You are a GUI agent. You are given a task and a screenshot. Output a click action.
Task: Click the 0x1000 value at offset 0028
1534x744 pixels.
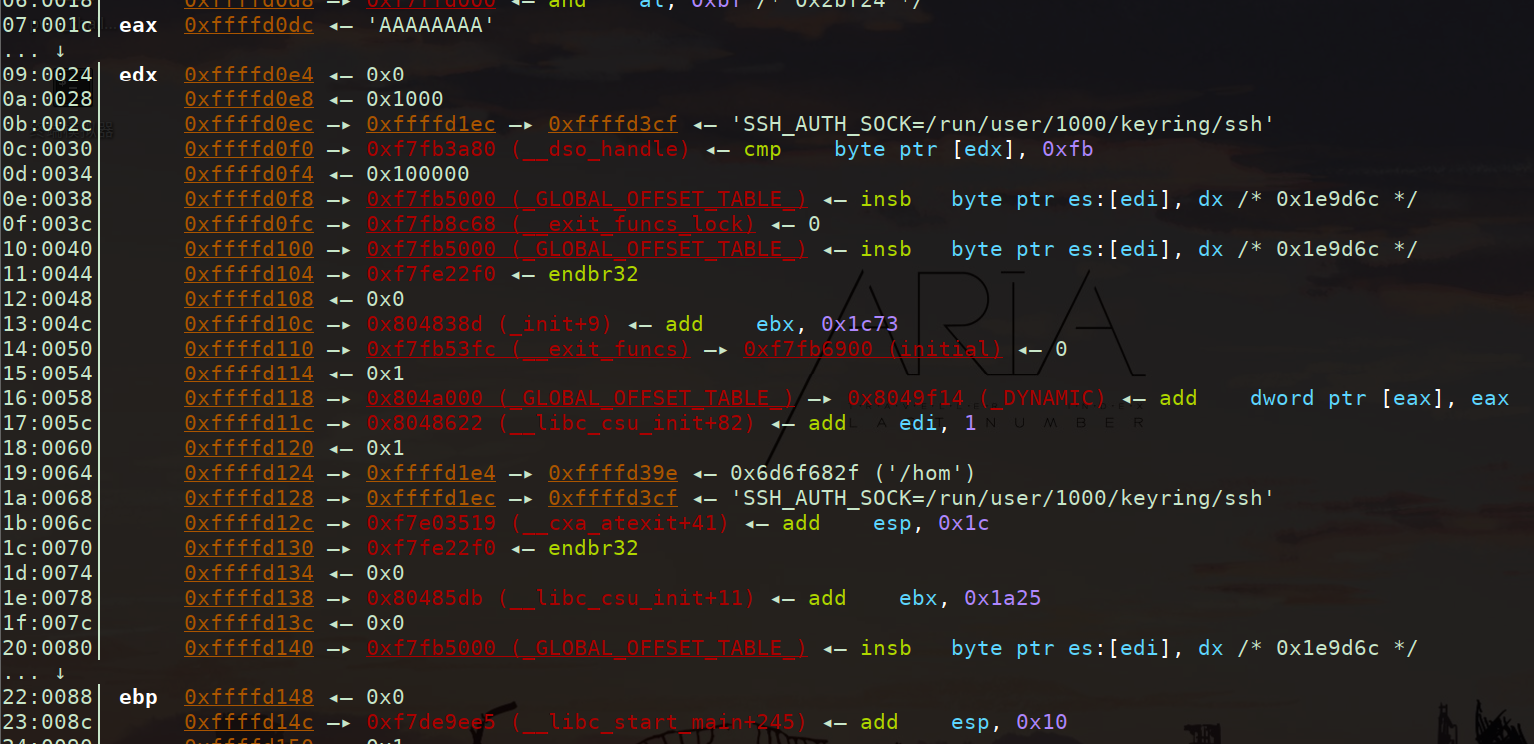click(404, 99)
